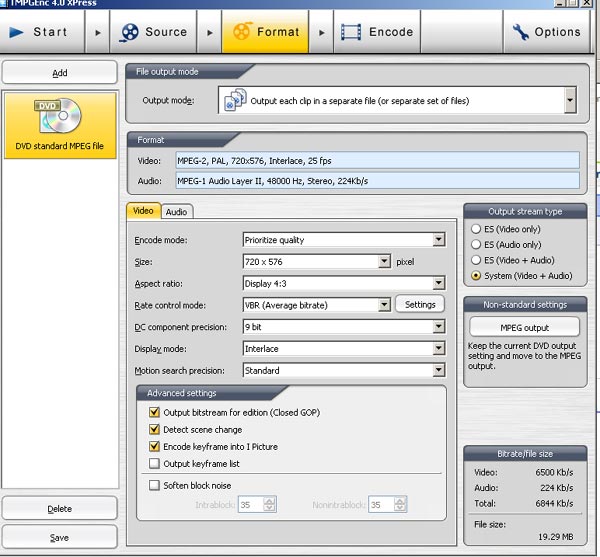Viewport: 600px width, 557px height.
Task: Select the Video tab
Action: coord(143,211)
